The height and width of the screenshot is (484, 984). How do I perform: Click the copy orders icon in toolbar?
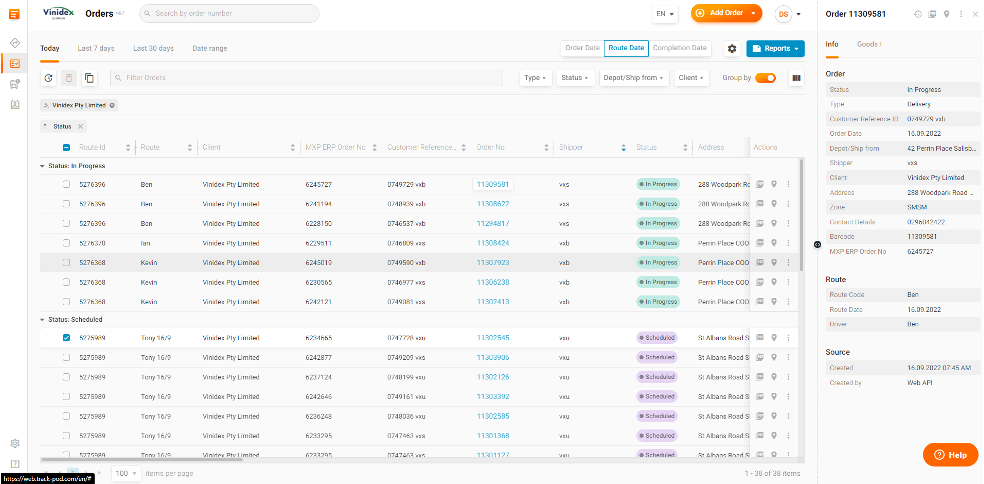(89, 78)
